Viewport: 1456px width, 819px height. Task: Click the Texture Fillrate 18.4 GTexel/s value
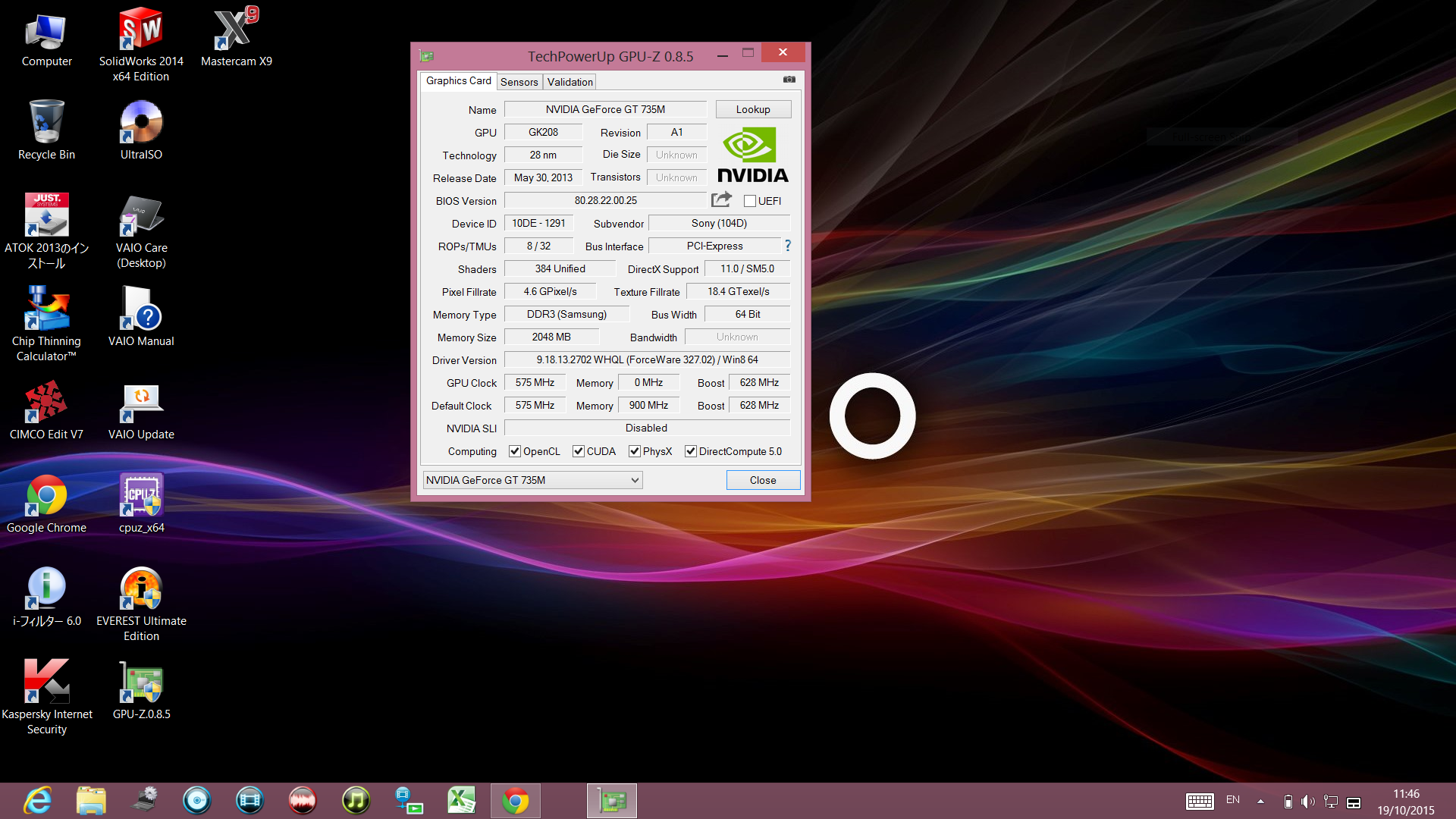click(738, 291)
